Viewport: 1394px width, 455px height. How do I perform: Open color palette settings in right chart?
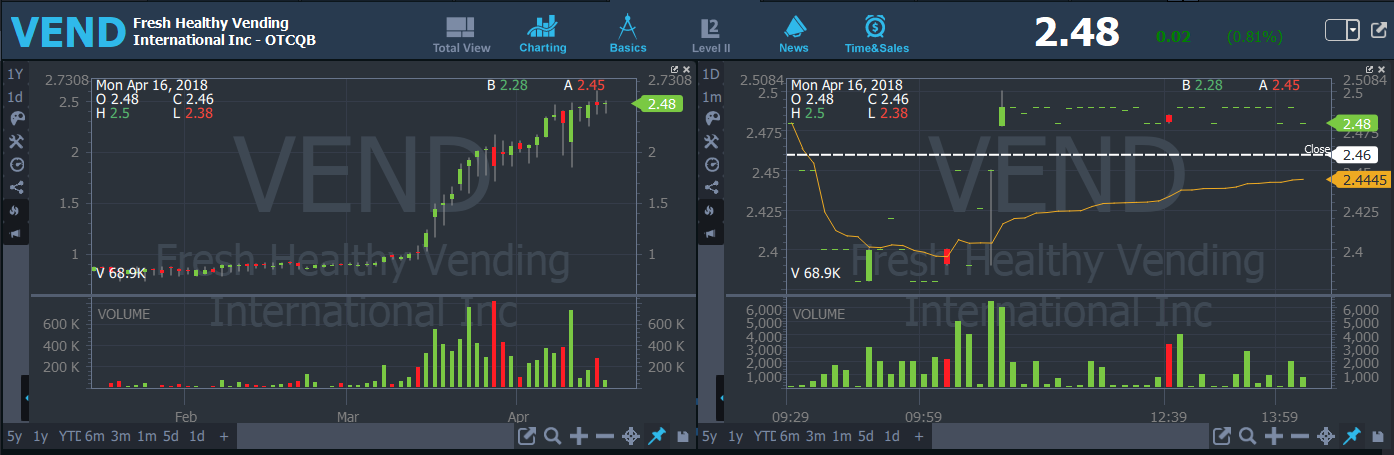pos(712,119)
